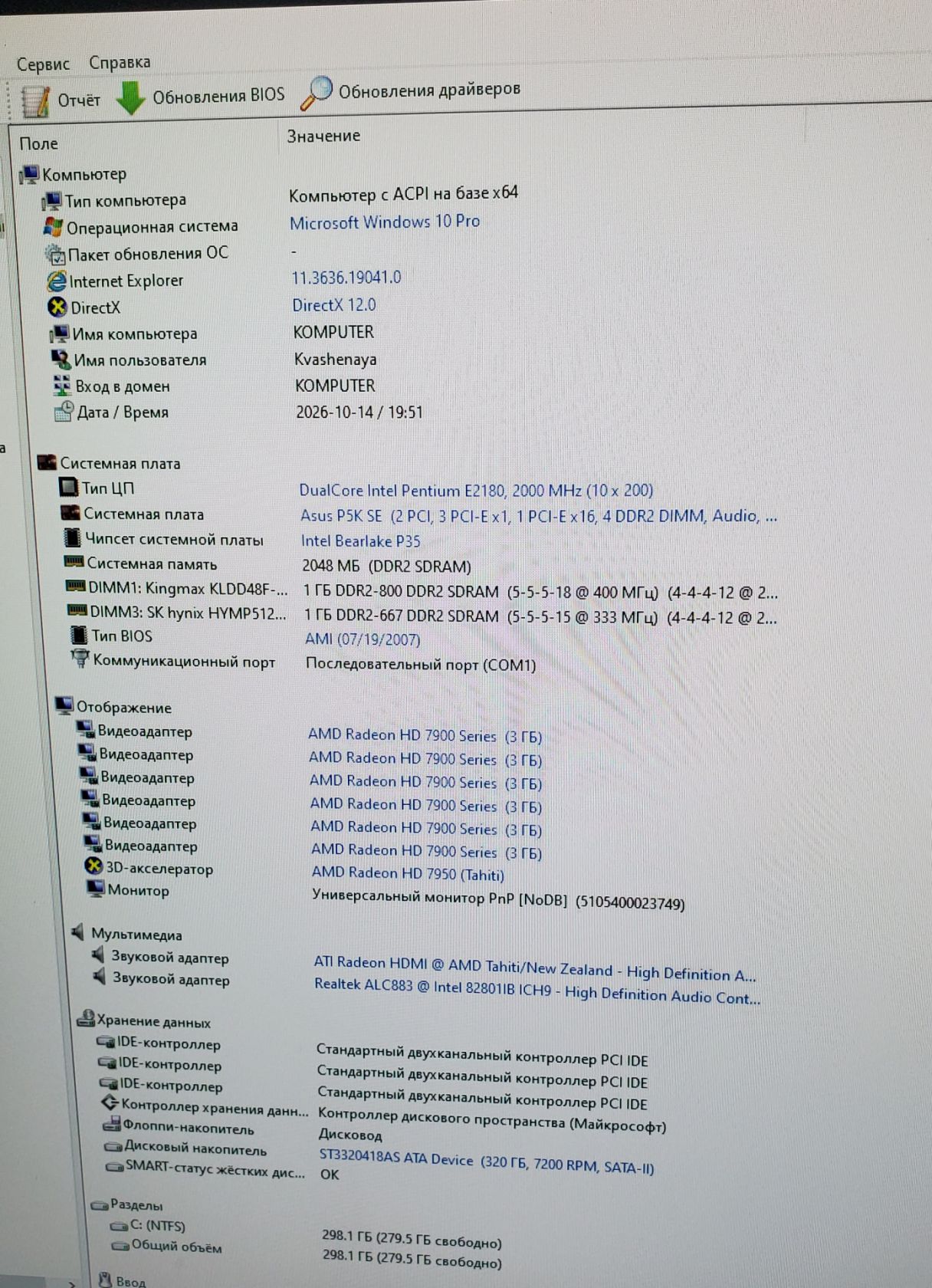Select the value 2048 МБ (DDR2 SDRAM)
Screen dimensions: 932x1288
(387, 566)
